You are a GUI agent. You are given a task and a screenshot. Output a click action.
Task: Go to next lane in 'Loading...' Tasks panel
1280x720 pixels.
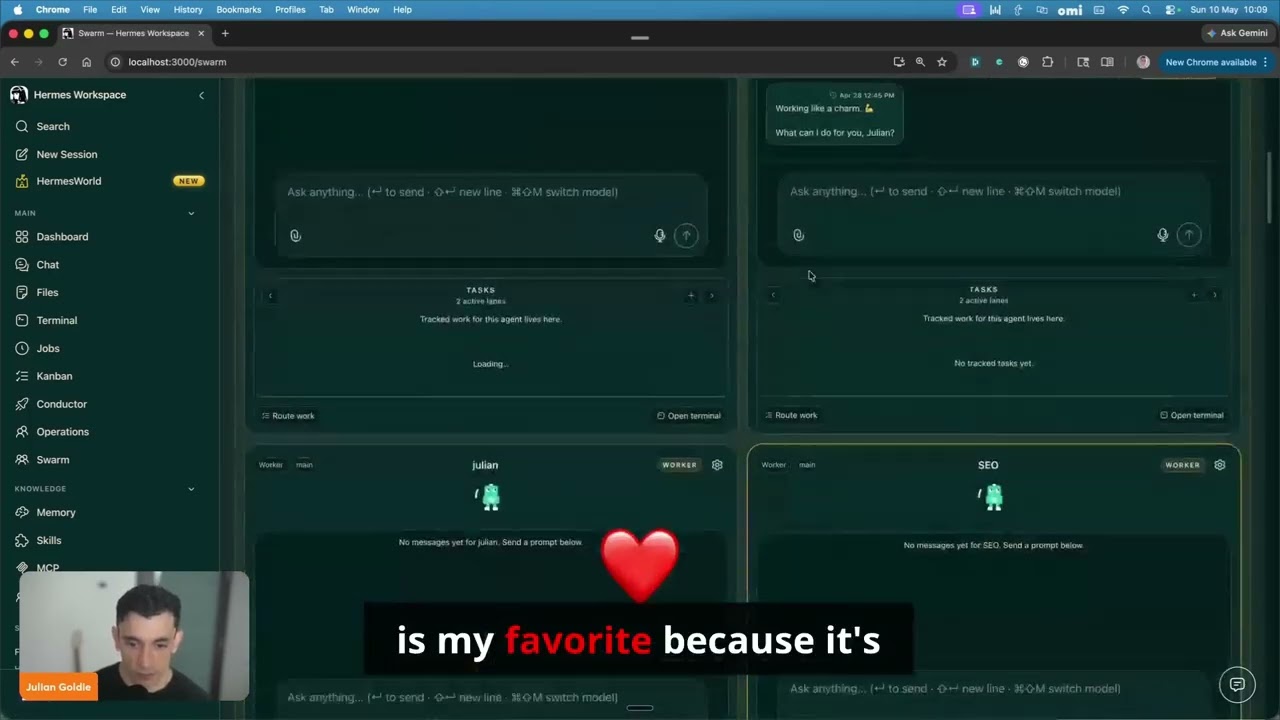[712, 296]
